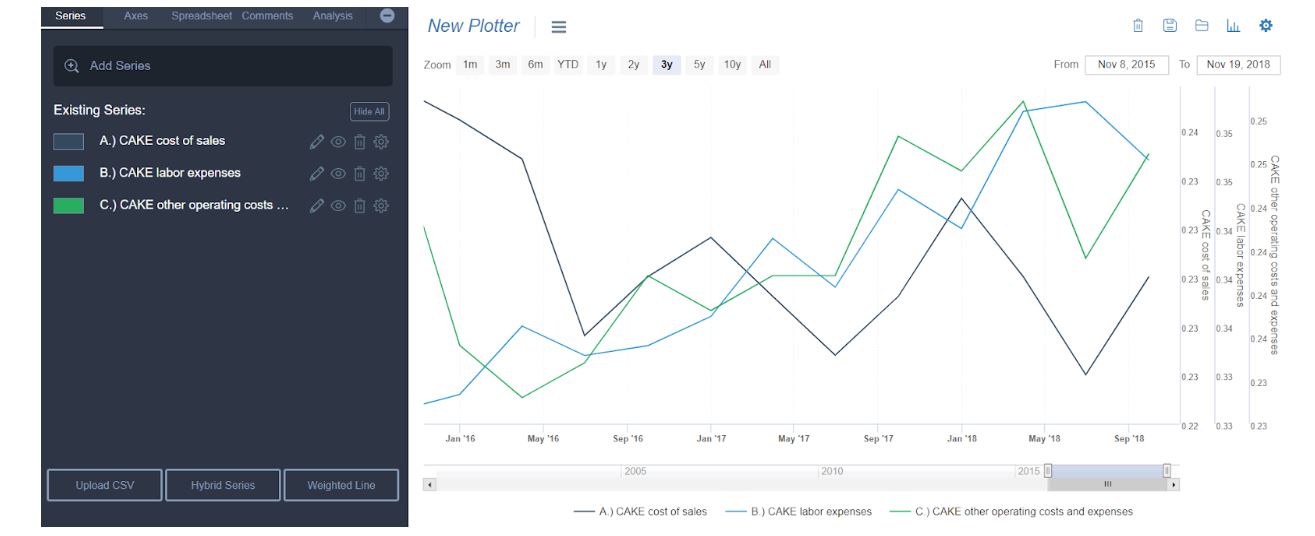Edit series A cost of sales pencil icon
The image size is (1315, 536).
click(317, 142)
